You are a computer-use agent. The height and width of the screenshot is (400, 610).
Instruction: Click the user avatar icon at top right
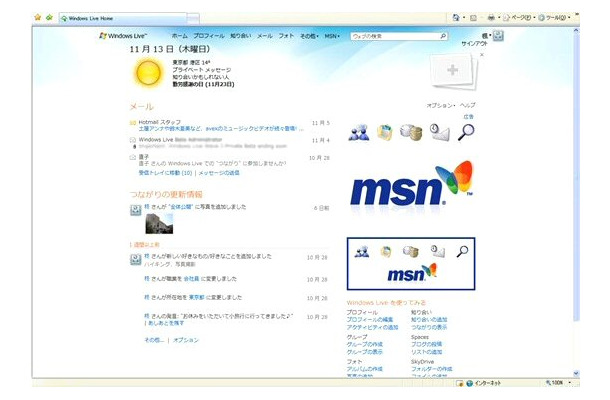click(498, 35)
